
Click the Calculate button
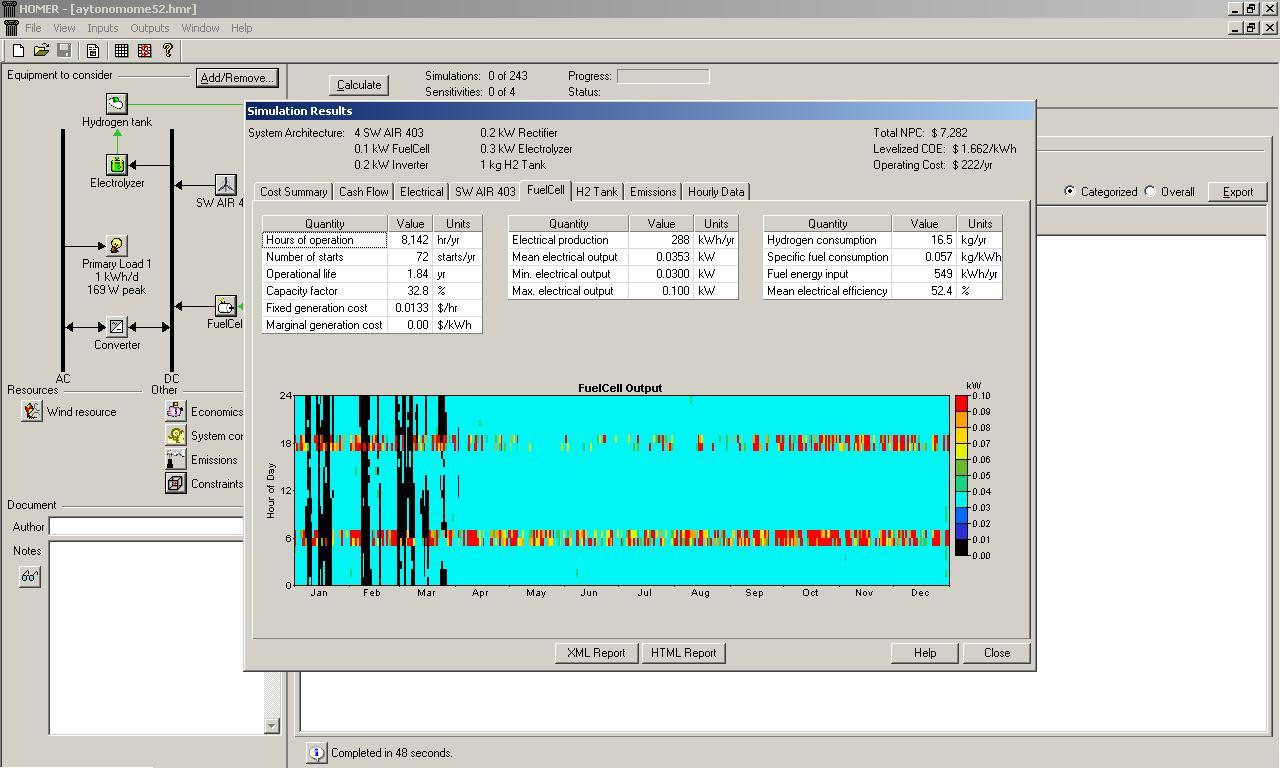click(x=359, y=85)
